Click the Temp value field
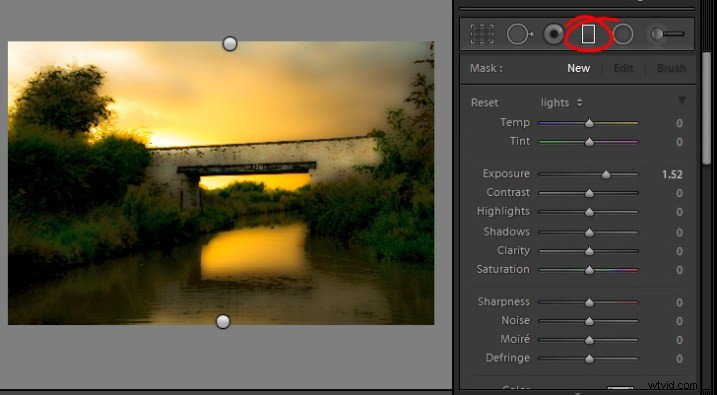717x395 pixels. click(680, 123)
